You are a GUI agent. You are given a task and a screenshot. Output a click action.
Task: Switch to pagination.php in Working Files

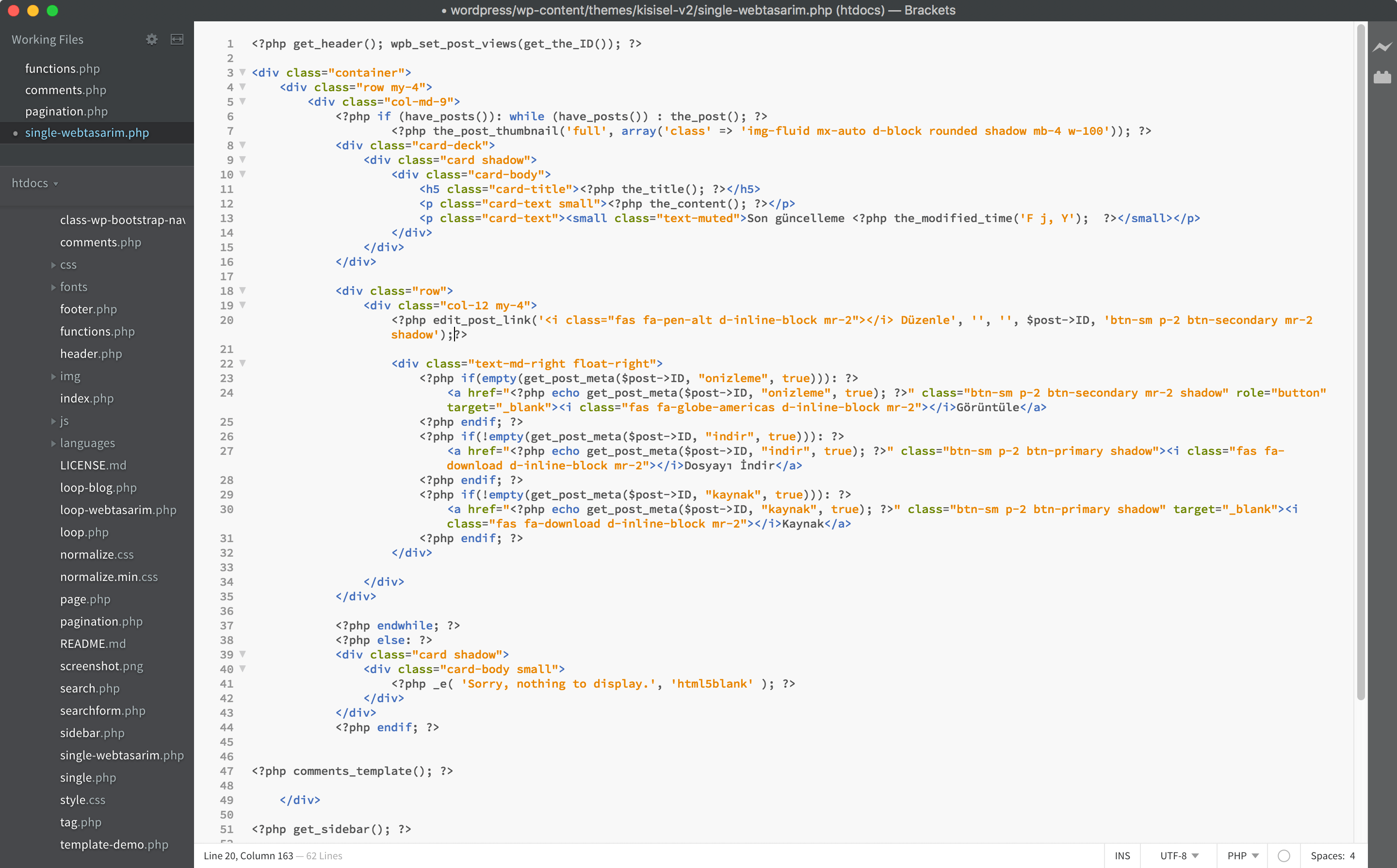point(66,112)
